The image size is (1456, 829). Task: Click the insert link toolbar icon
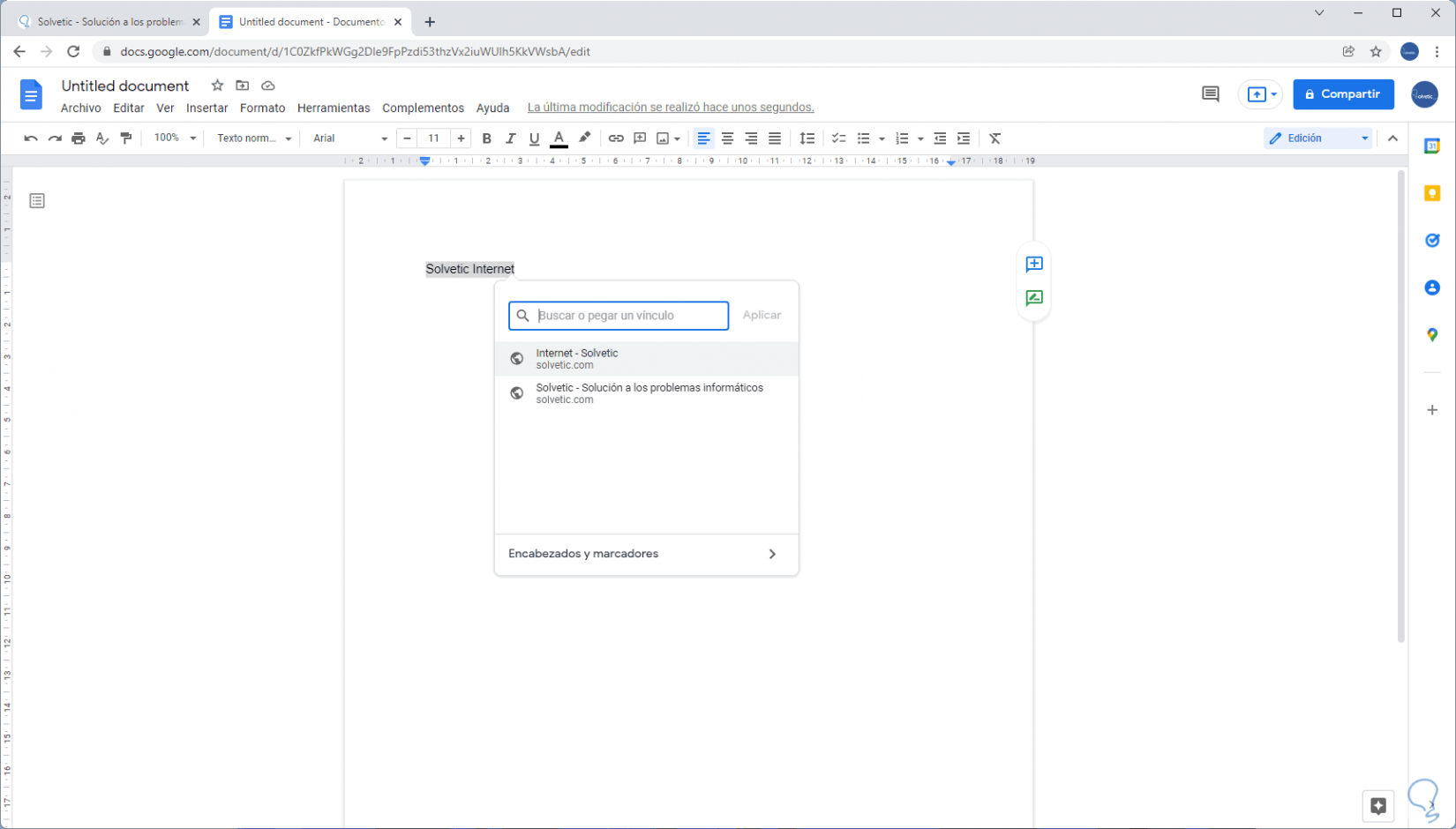pyautogui.click(x=616, y=138)
